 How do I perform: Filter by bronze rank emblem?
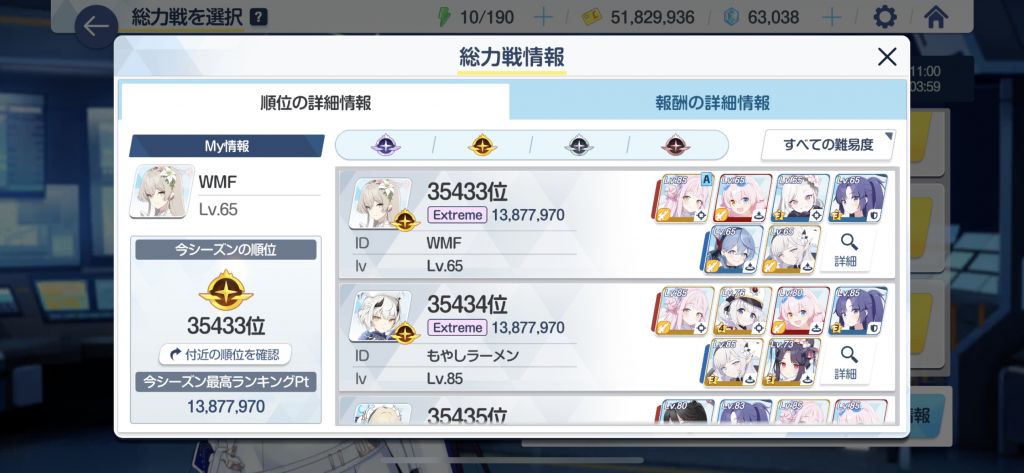tap(675, 145)
